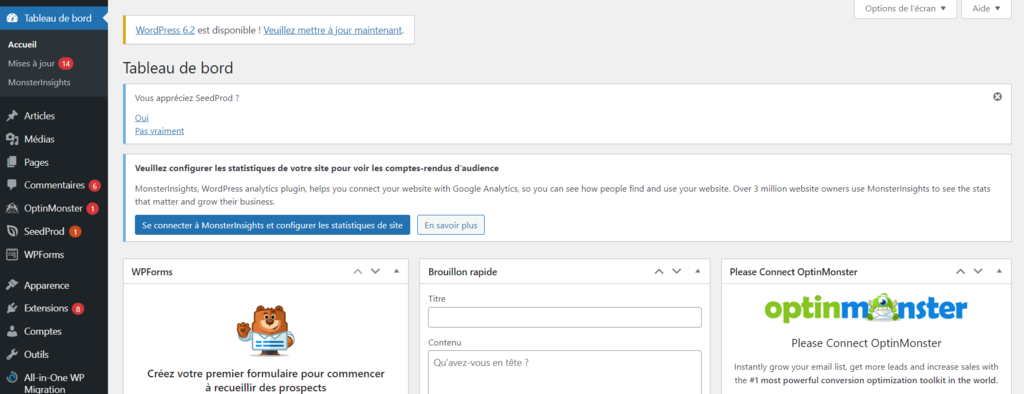Viewport: 1024px width, 394px height.
Task: Click Se connecter à MonsterInsights button
Action: pos(272,225)
